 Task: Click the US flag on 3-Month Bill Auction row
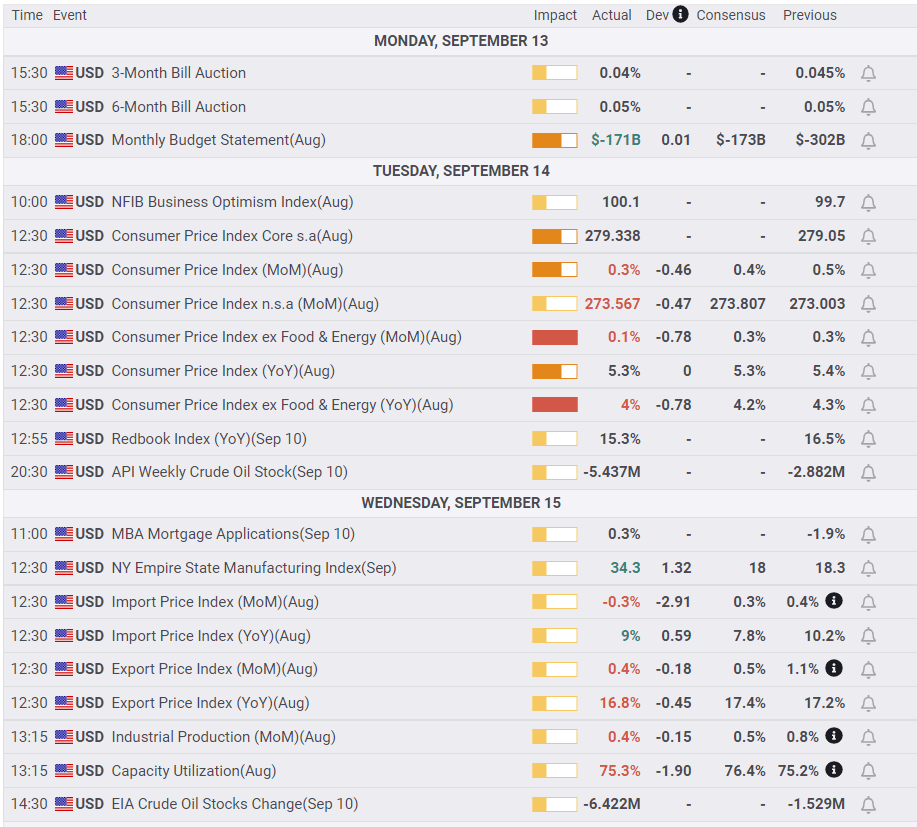click(x=64, y=73)
